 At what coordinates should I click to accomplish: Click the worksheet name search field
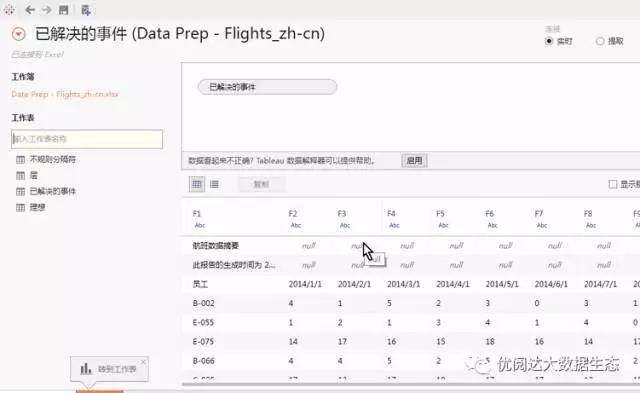[87, 139]
